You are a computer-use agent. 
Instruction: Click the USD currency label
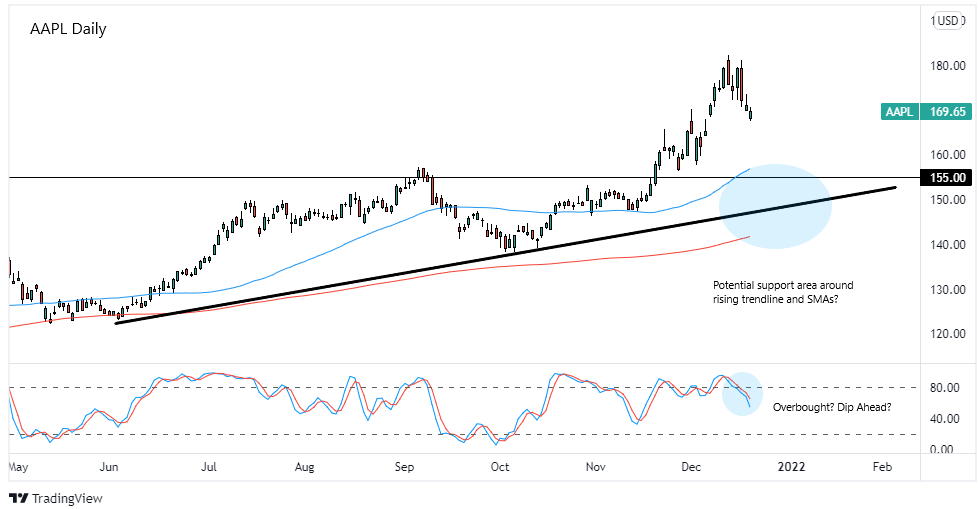click(x=948, y=21)
